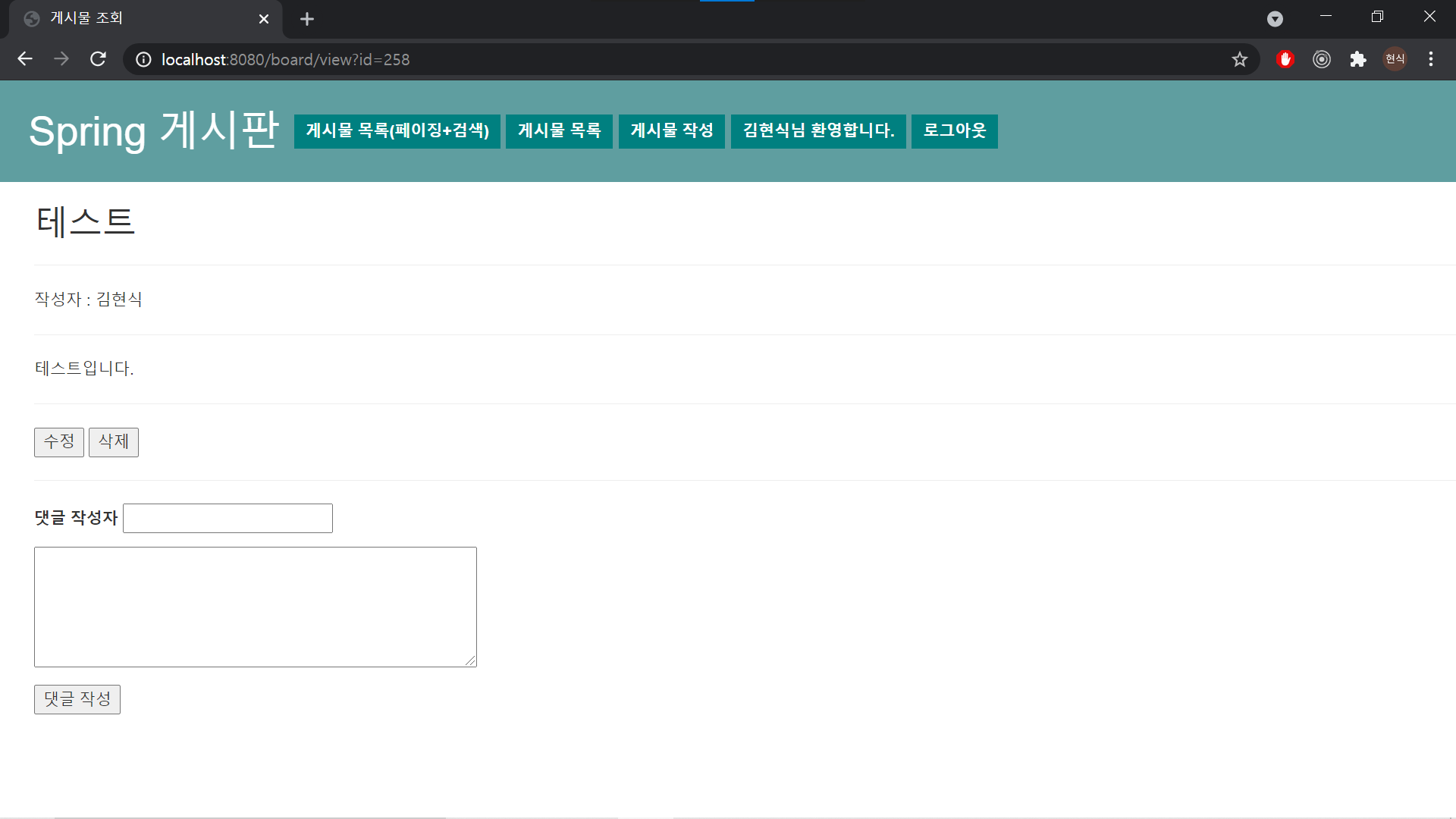Open the red hand ad blocker extension
The width and height of the screenshot is (1456, 819).
pos(1285,59)
